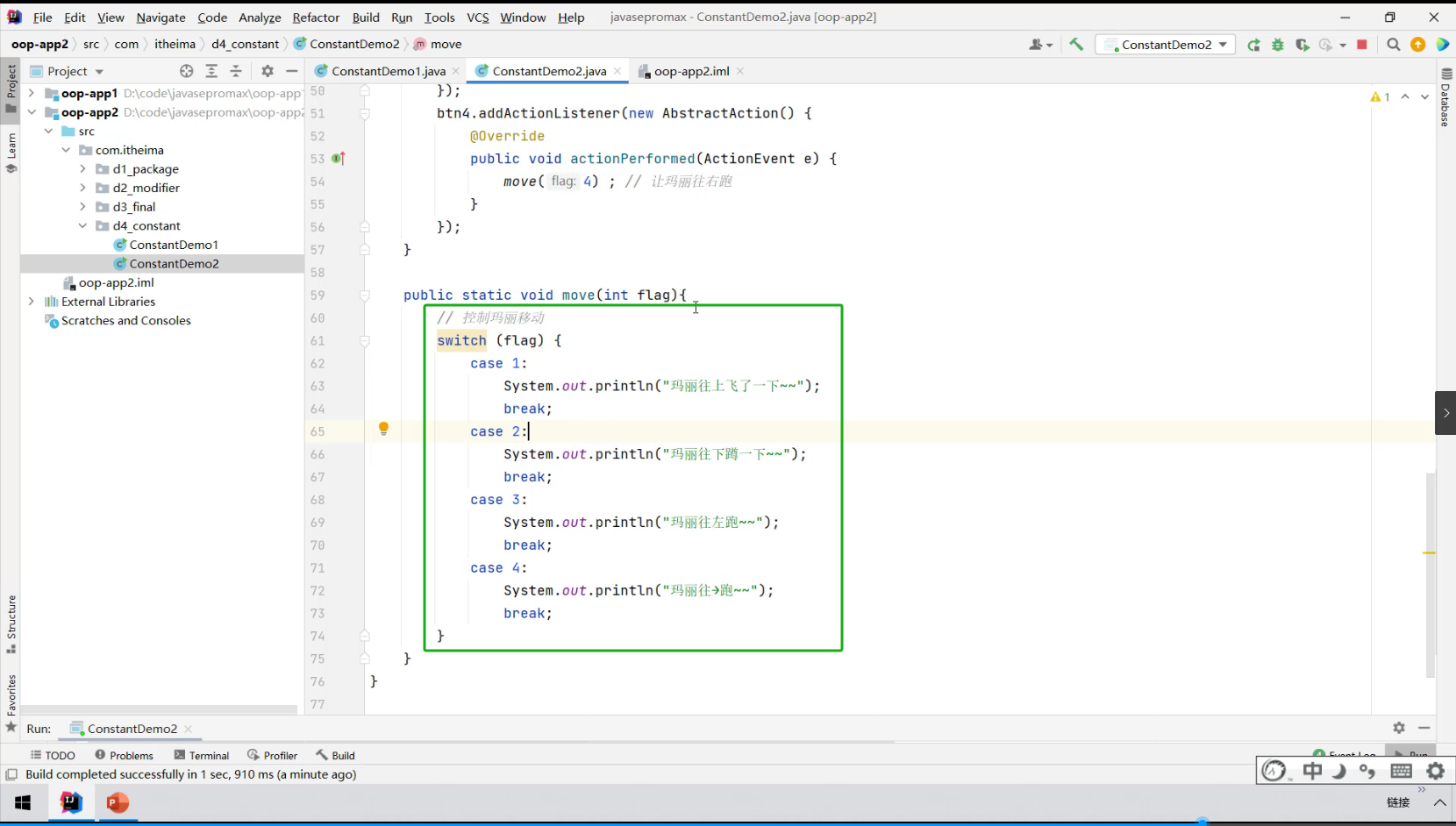The width and height of the screenshot is (1456, 826).
Task: Click the move breadcrumb in navigation bar
Action: [x=446, y=44]
